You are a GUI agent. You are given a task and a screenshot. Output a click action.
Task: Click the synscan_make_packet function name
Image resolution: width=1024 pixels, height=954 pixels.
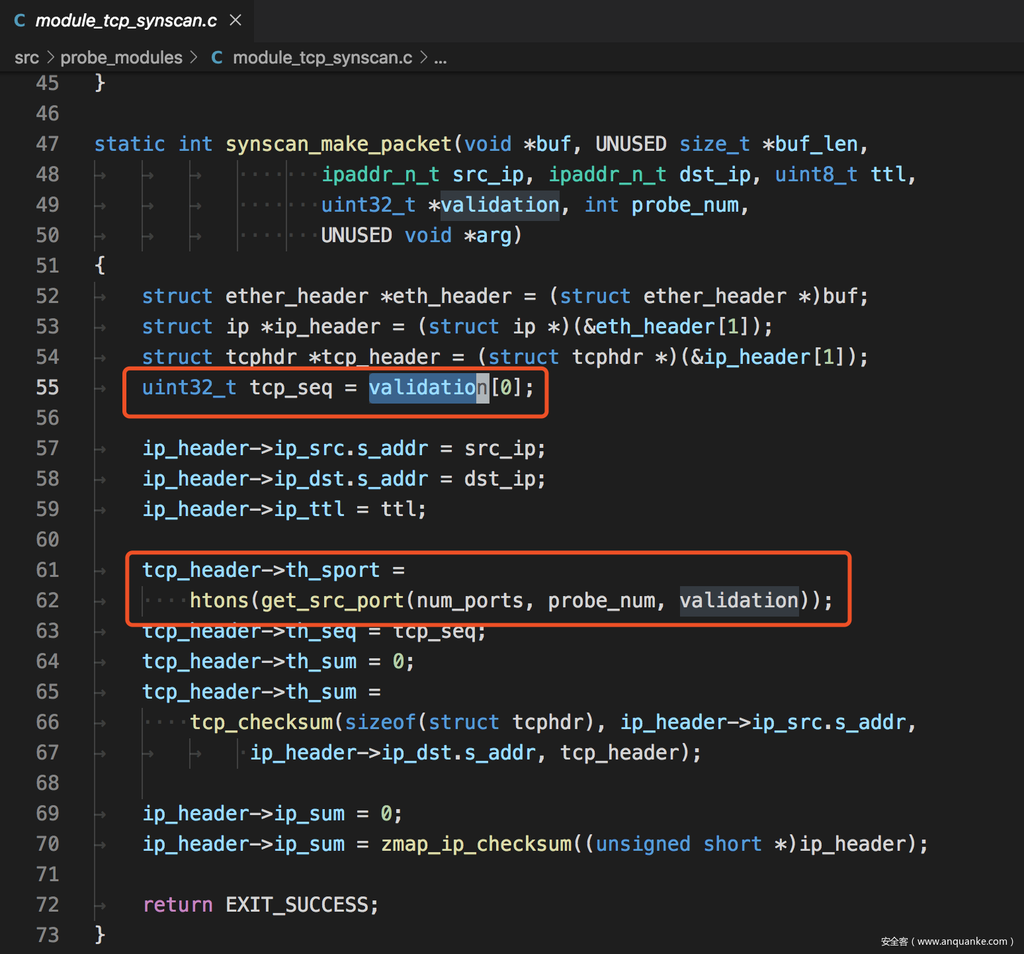[x=340, y=144]
